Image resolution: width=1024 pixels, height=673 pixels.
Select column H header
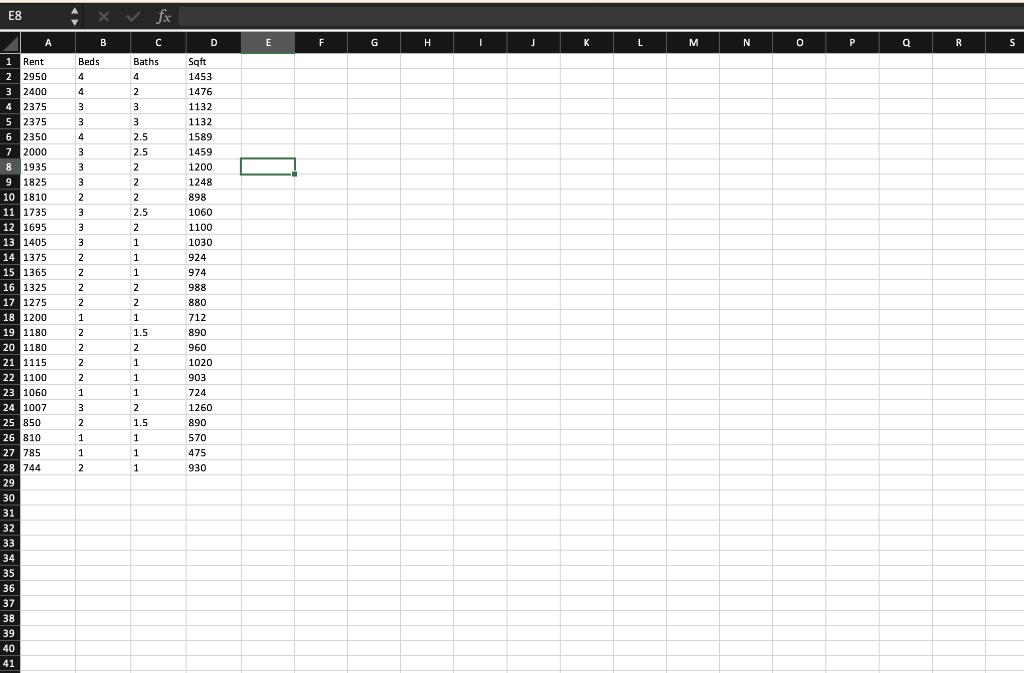coord(427,42)
